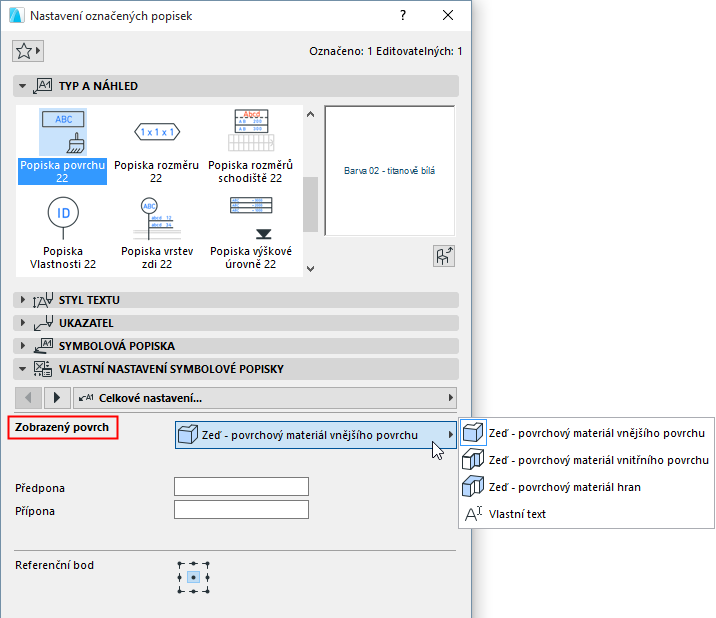Click the Referenční bod label
The image size is (716, 618).
tap(54, 565)
